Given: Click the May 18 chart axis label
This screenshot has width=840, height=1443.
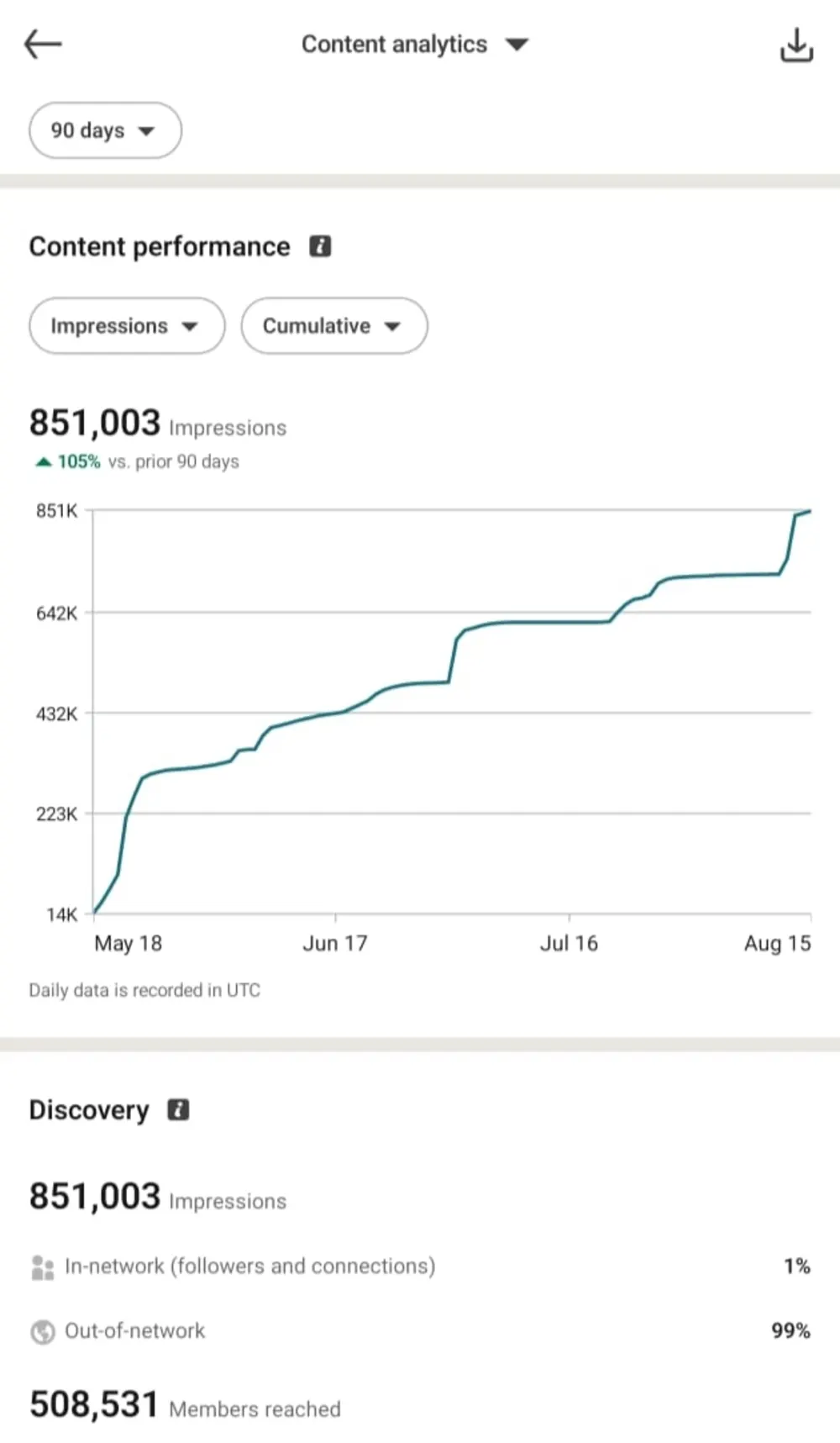Looking at the screenshot, I should tap(128, 943).
